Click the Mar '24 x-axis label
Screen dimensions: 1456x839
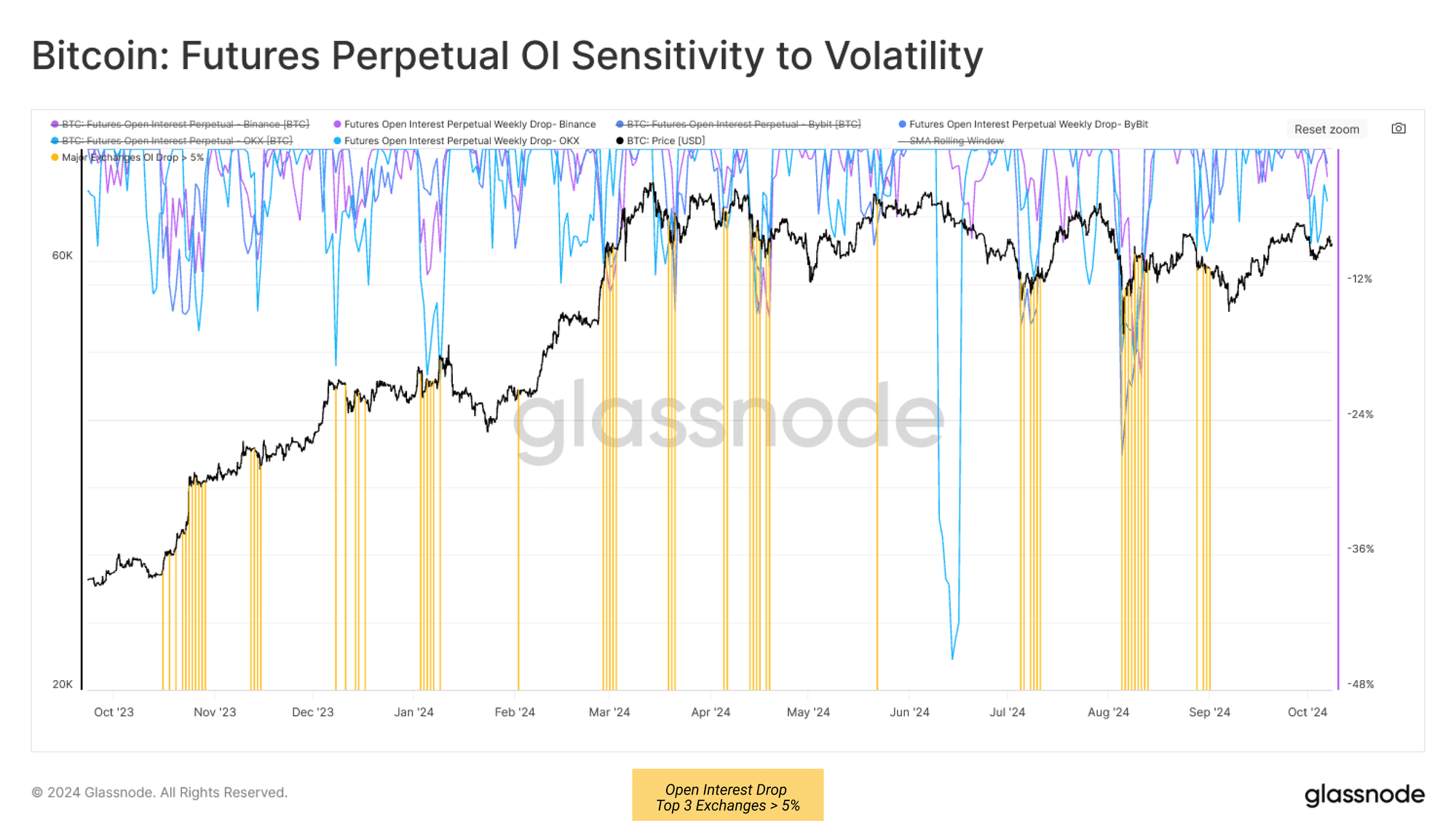click(x=609, y=712)
